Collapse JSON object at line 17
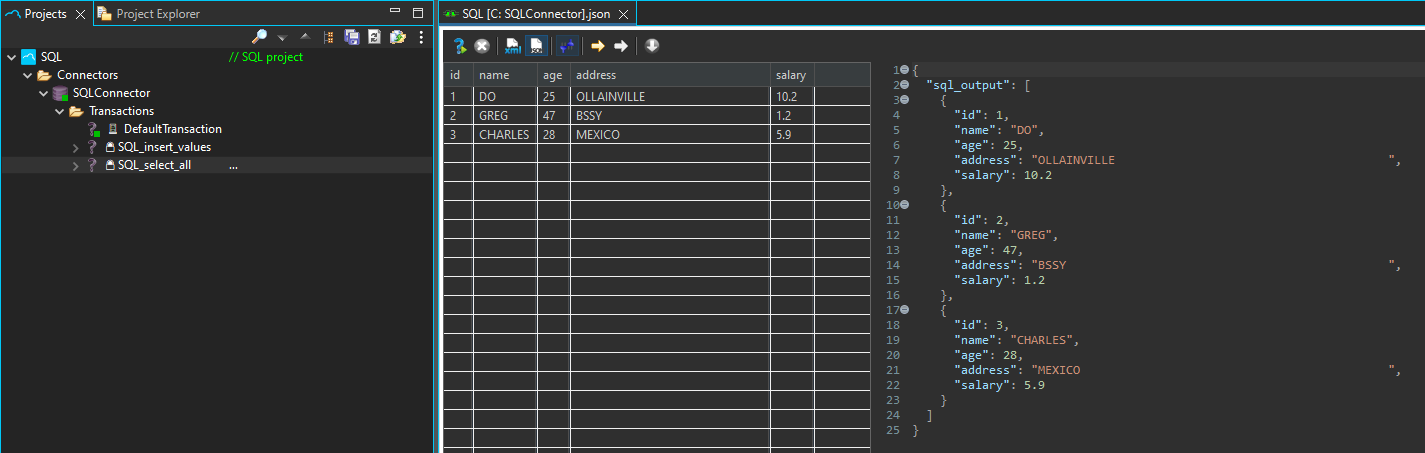Image resolution: width=1425 pixels, height=453 pixels. pyautogui.click(x=904, y=310)
